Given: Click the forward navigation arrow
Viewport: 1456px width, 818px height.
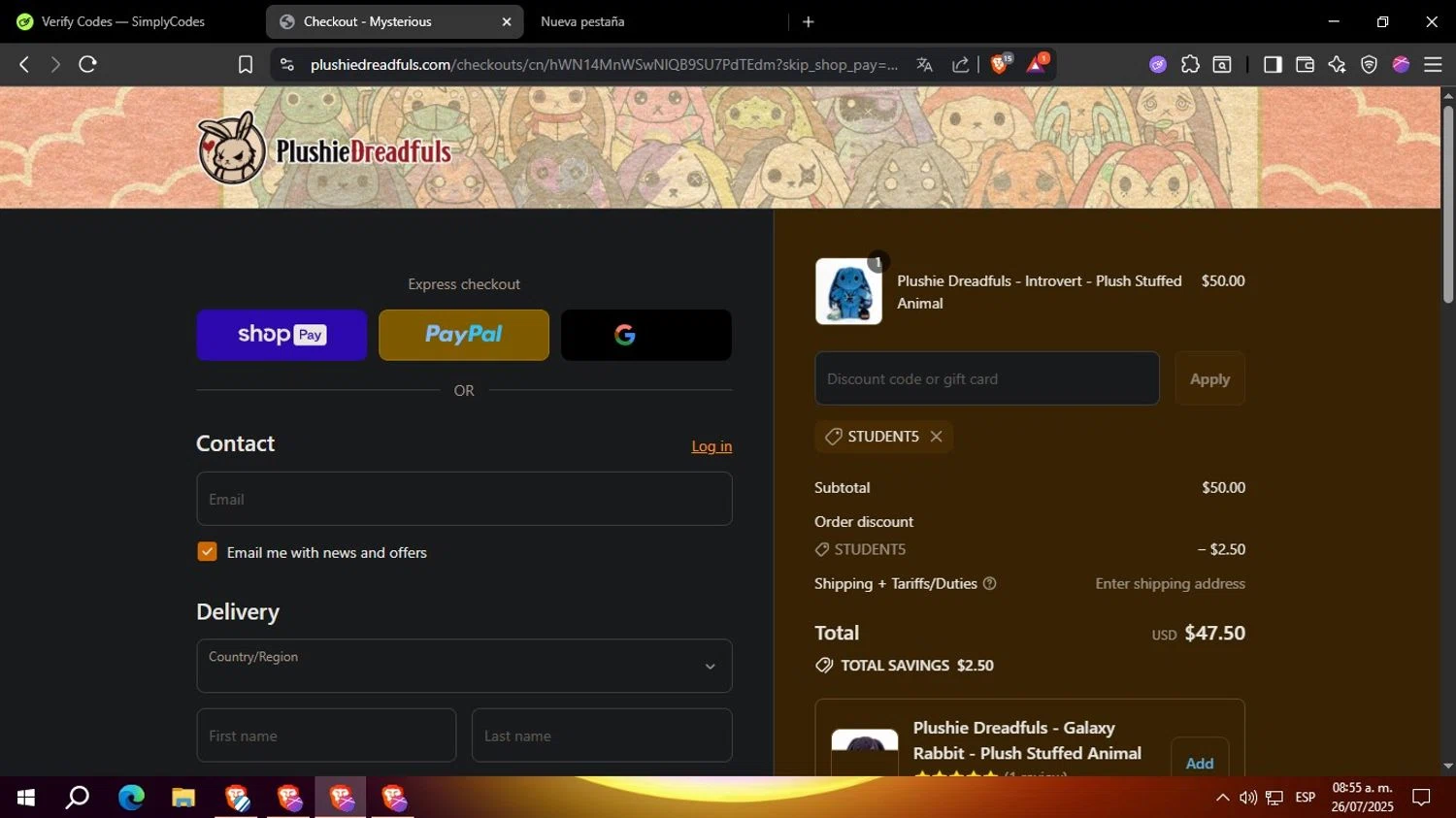Looking at the screenshot, I should point(55,64).
